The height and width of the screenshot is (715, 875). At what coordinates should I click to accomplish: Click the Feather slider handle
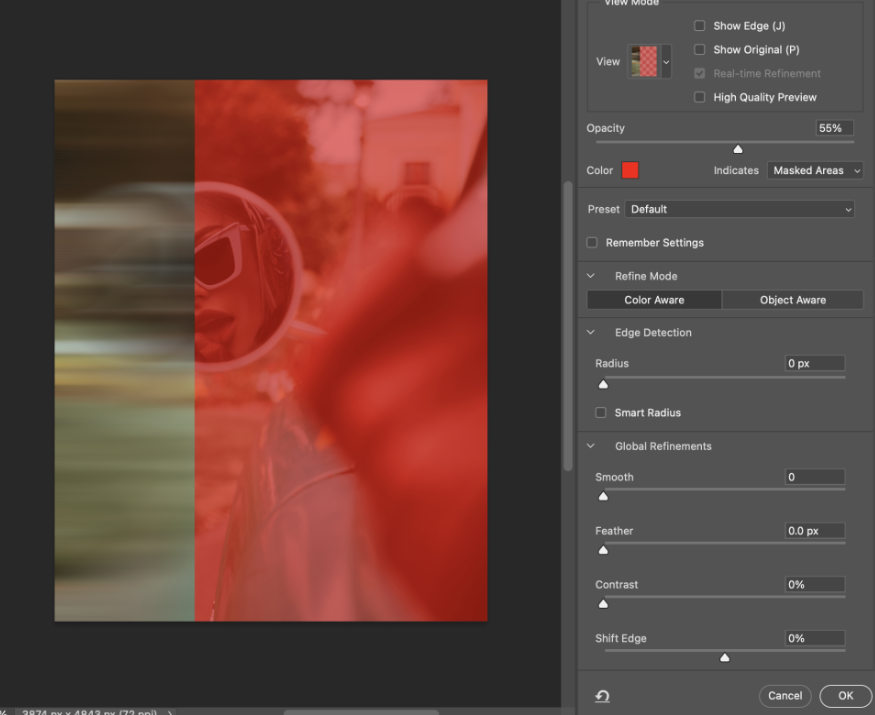click(x=603, y=550)
